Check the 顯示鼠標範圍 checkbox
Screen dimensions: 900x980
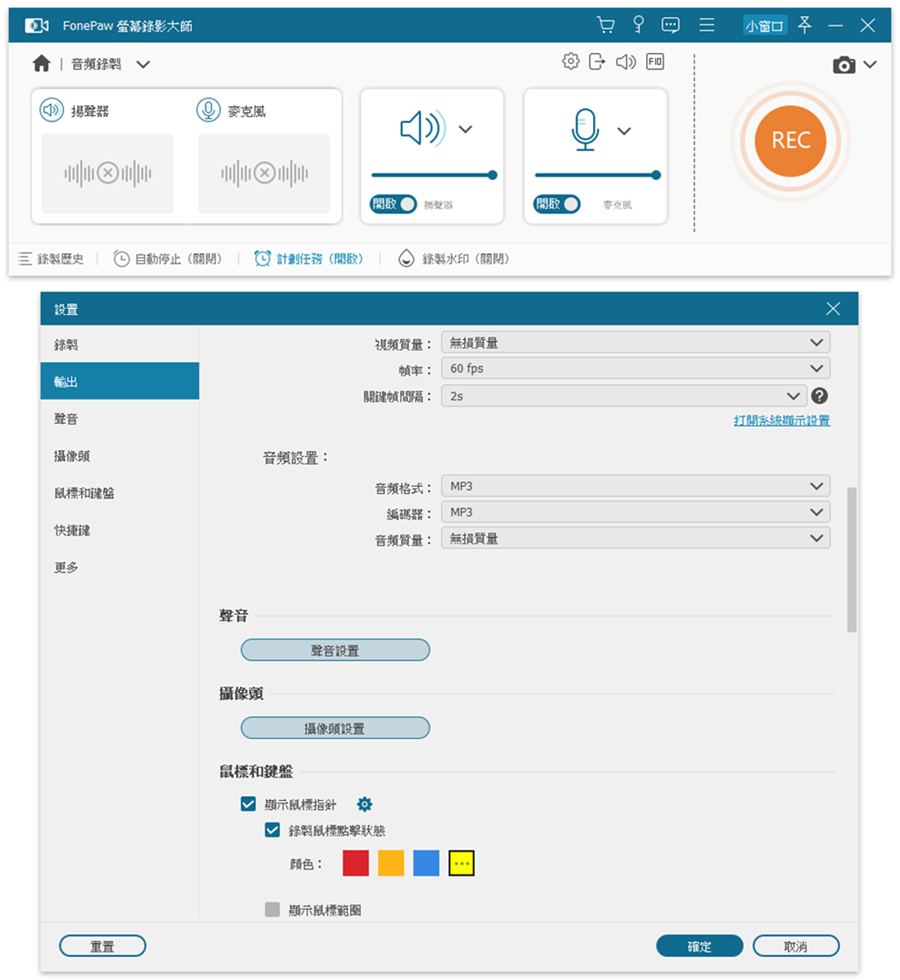[x=272, y=909]
